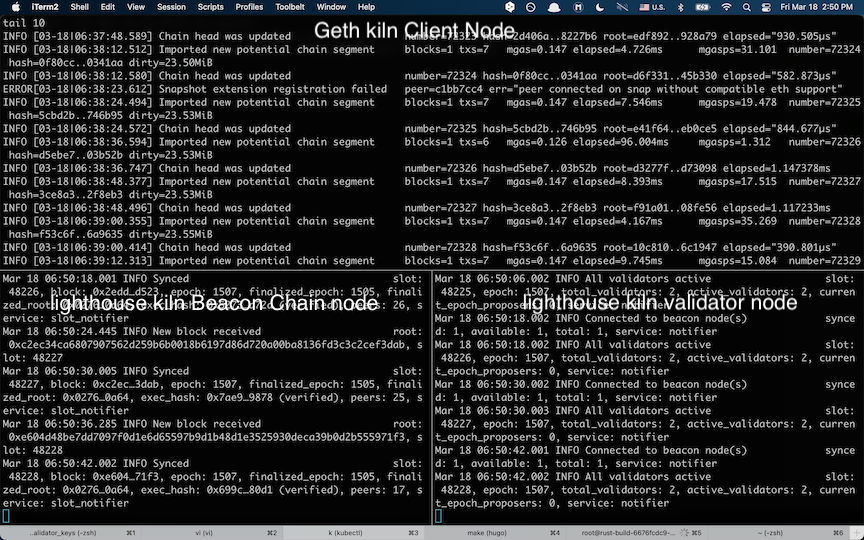Click the circular slashed status icon
This screenshot has width=864, height=540.
[531, 7]
